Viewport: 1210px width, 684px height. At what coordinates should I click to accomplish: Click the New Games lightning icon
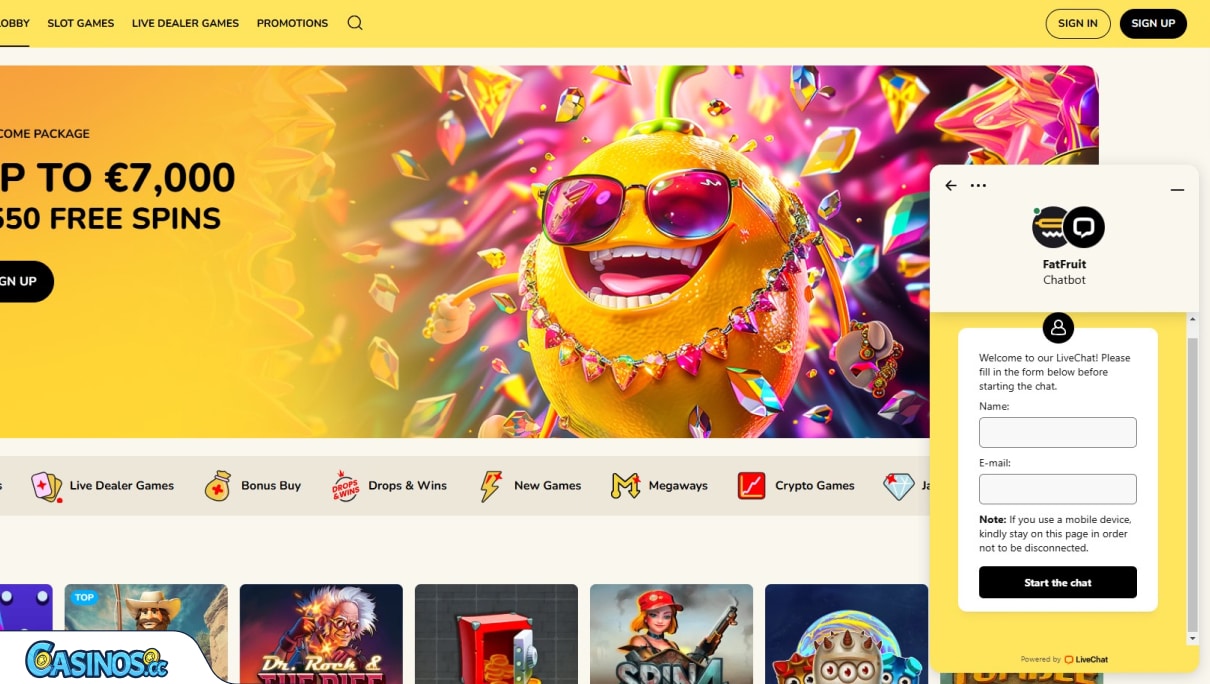[x=491, y=486]
